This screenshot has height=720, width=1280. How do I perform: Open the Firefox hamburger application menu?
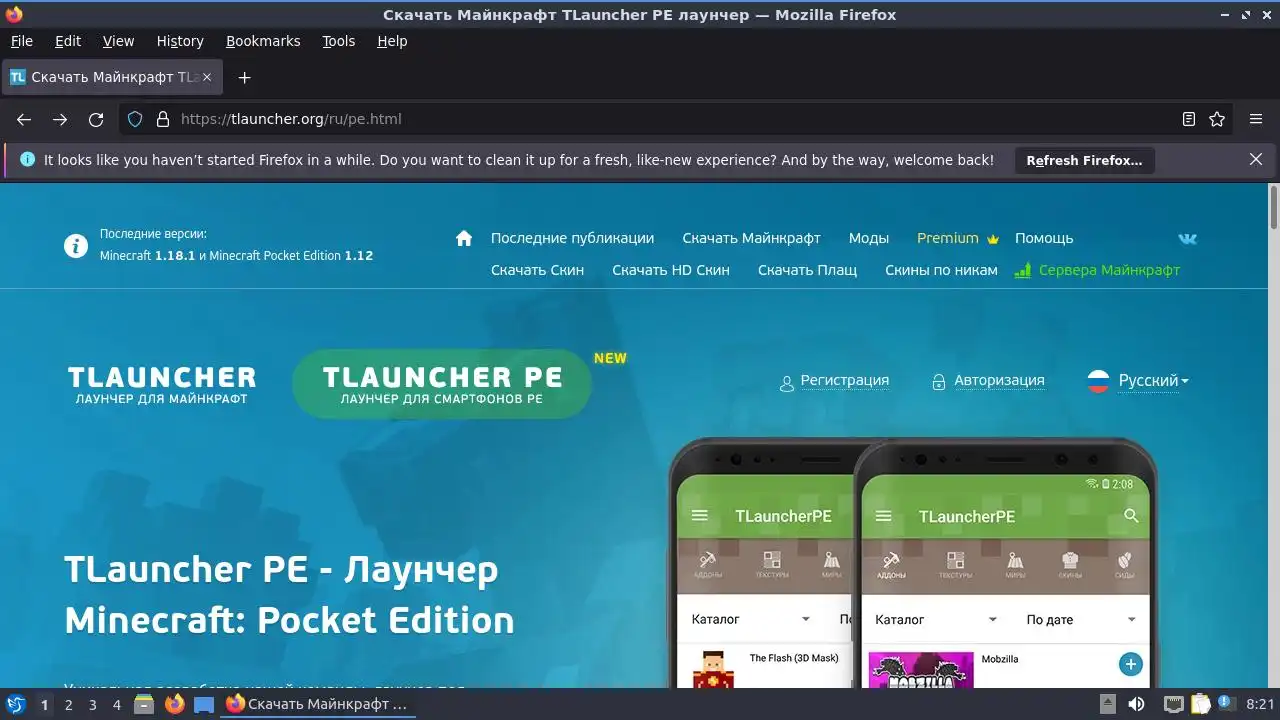1256,119
